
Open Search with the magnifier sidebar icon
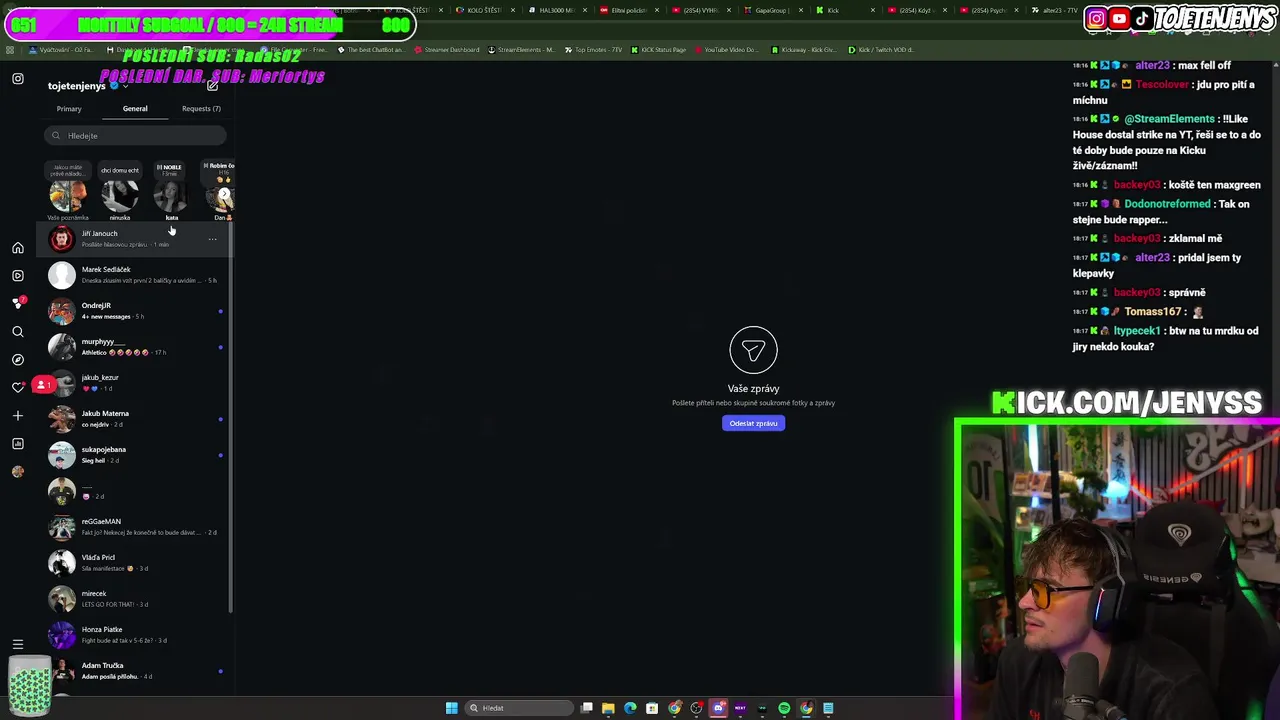(x=18, y=331)
